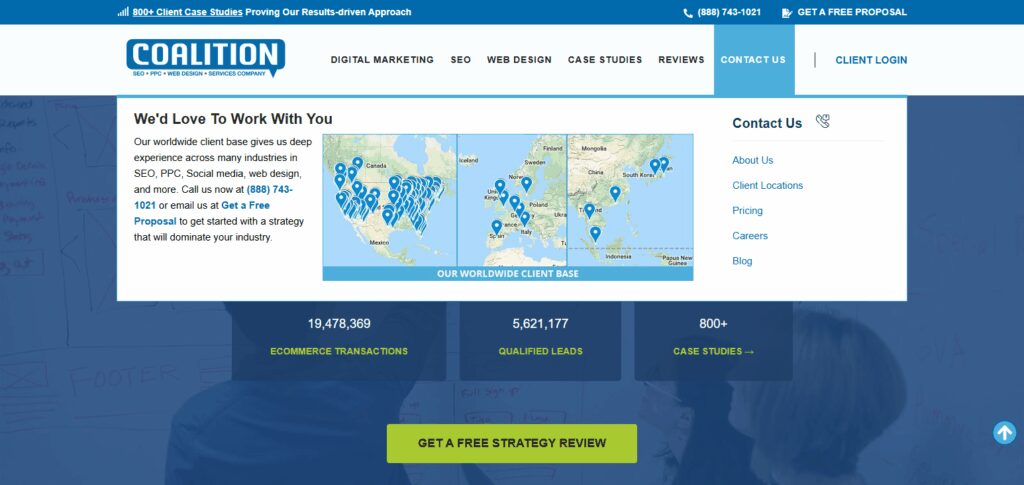Open the SEO menu item
The width and height of the screenshot is (1024, 485).
(460, 59)
